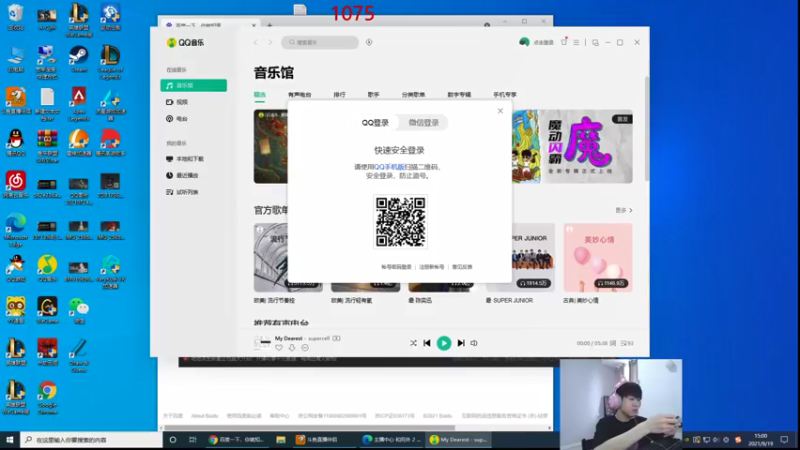Click the song recognition icon beside search
The width and height of the screenshot is (800, 450).
coord(369,42)
